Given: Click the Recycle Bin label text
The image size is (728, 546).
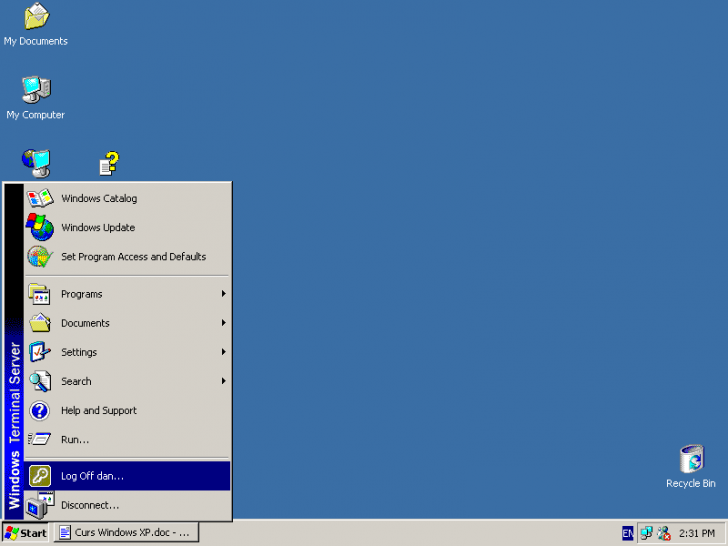Looking at the screenshot, I should tap(691, 483).
